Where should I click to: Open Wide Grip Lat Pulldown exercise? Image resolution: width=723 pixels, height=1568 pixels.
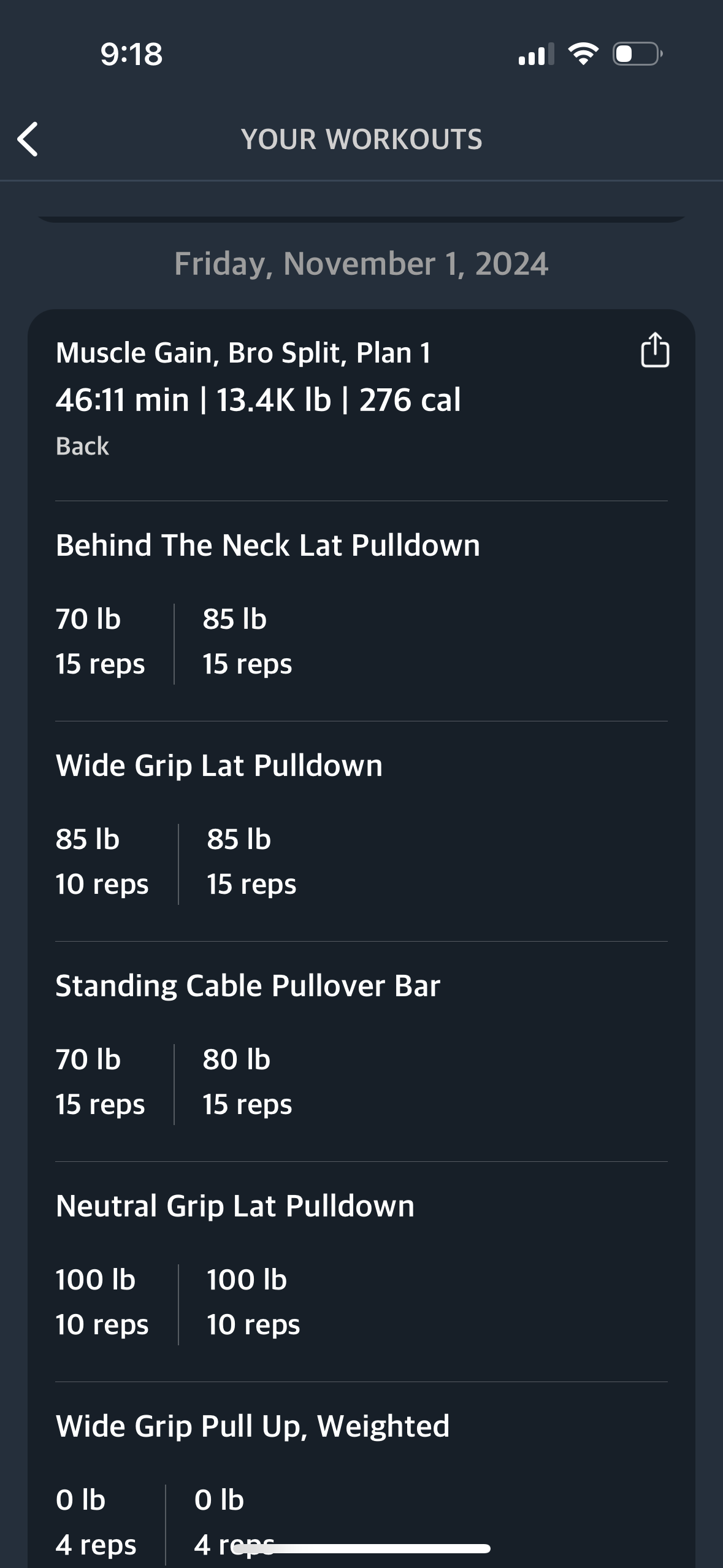[219, 766]
